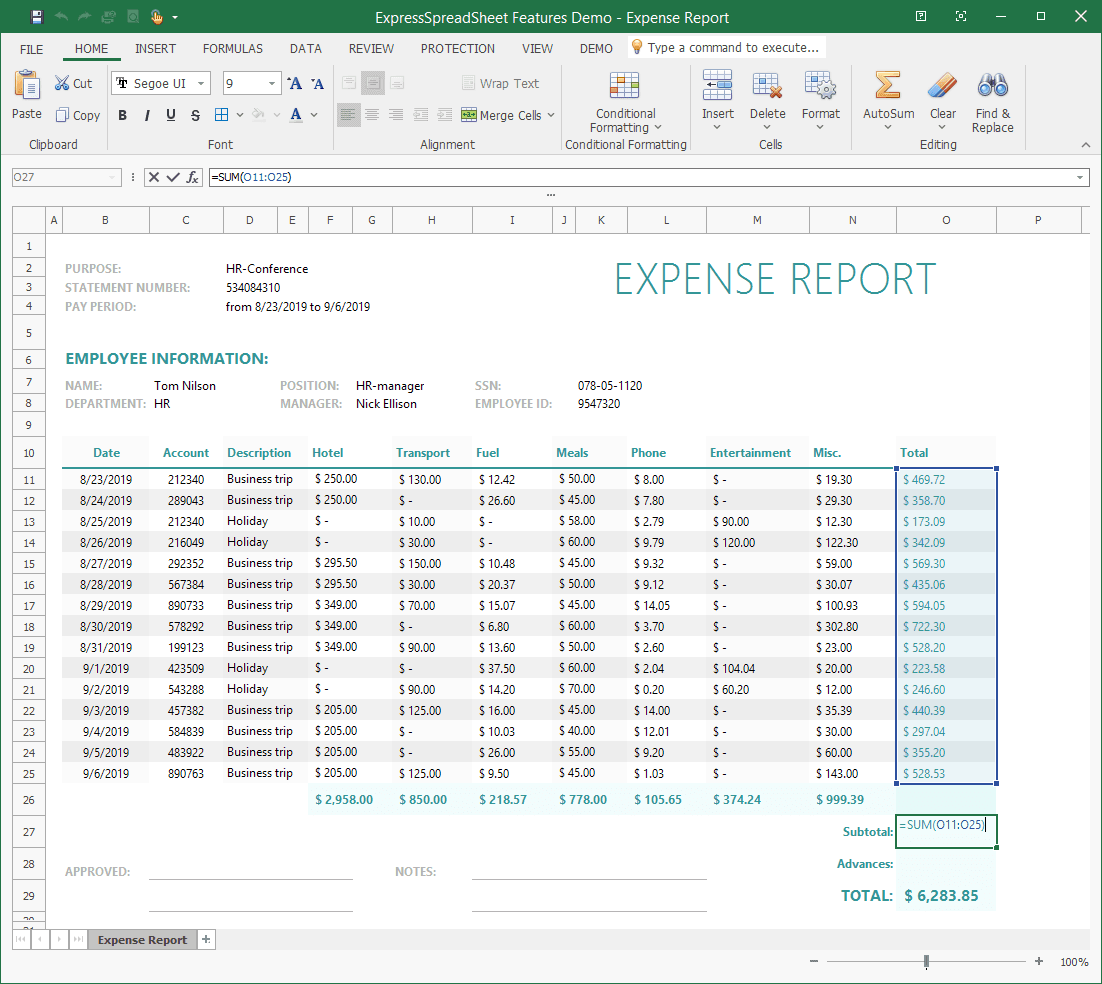This screenshot has width=1102, height=984.
Task: Click the Paste clipboard icon
Action: 27,85
